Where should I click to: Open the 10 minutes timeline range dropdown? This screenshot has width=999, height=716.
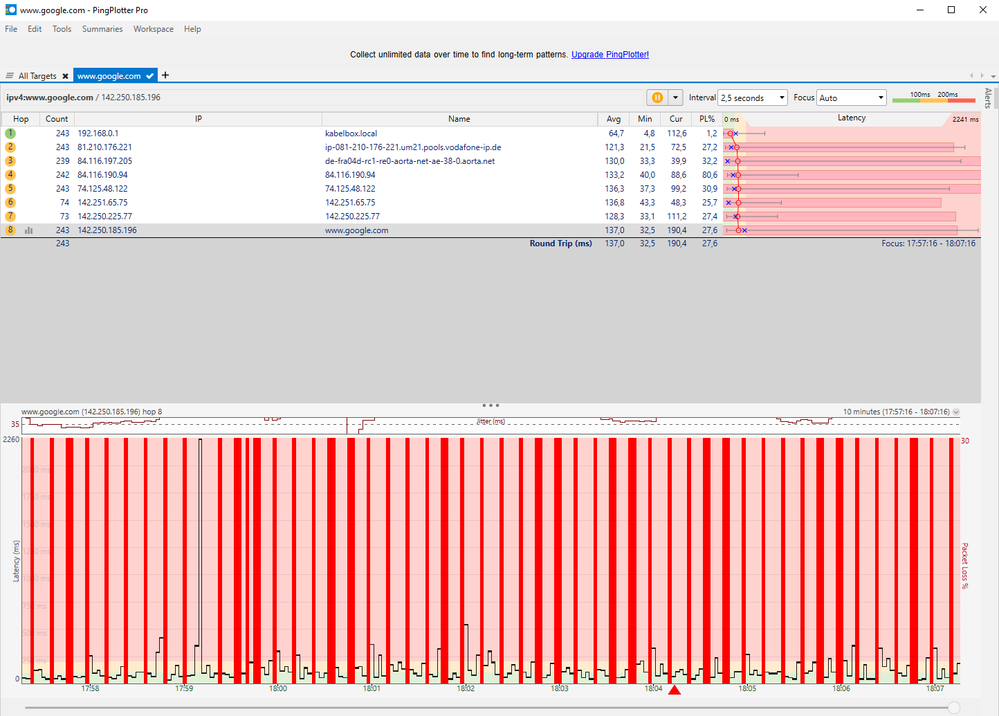coord(955,412)
